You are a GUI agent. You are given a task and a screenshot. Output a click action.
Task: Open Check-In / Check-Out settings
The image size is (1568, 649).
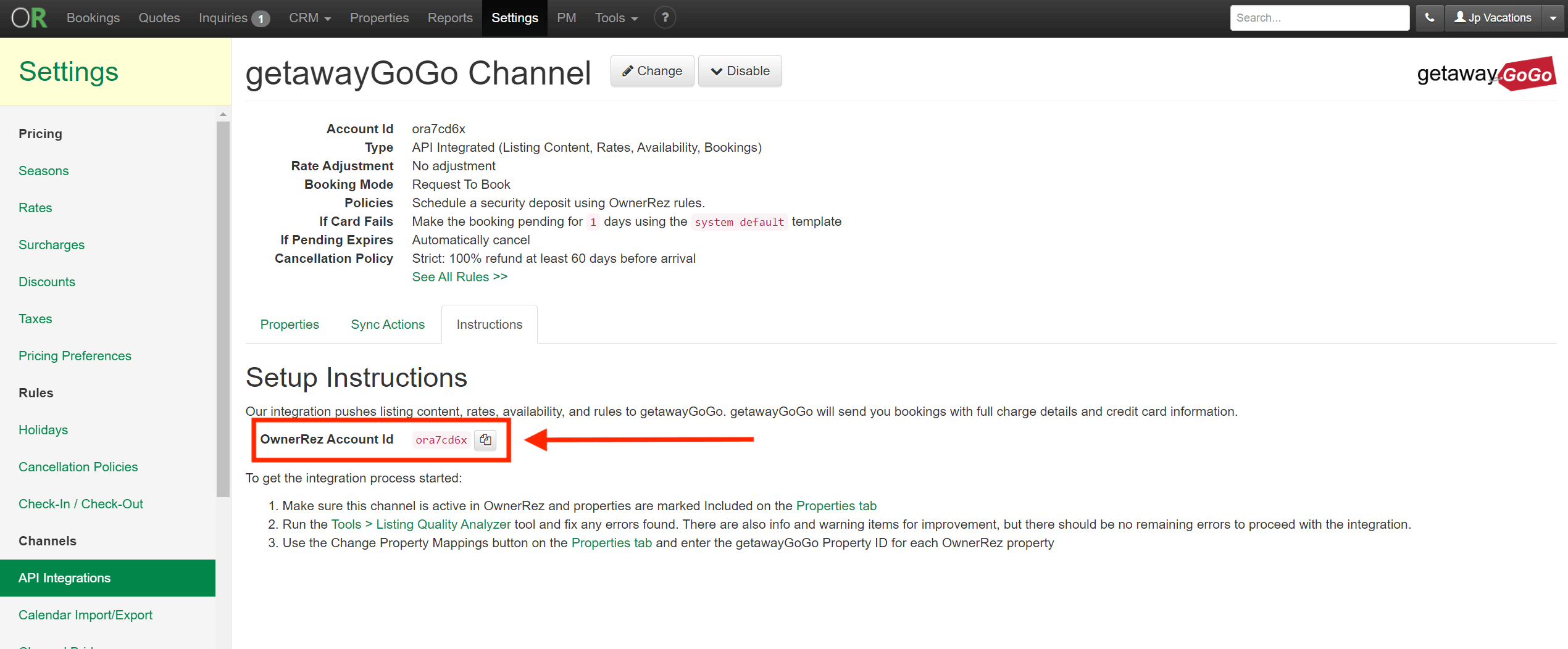81,504
